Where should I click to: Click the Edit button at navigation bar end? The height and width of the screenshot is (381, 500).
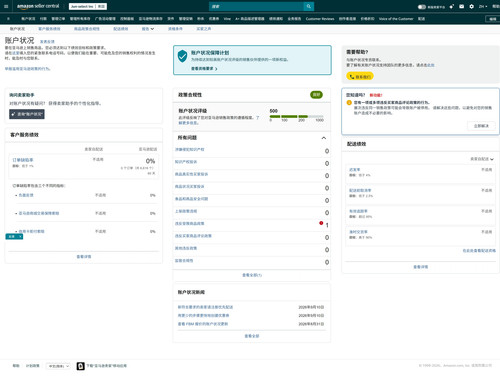tap(492, 19)
